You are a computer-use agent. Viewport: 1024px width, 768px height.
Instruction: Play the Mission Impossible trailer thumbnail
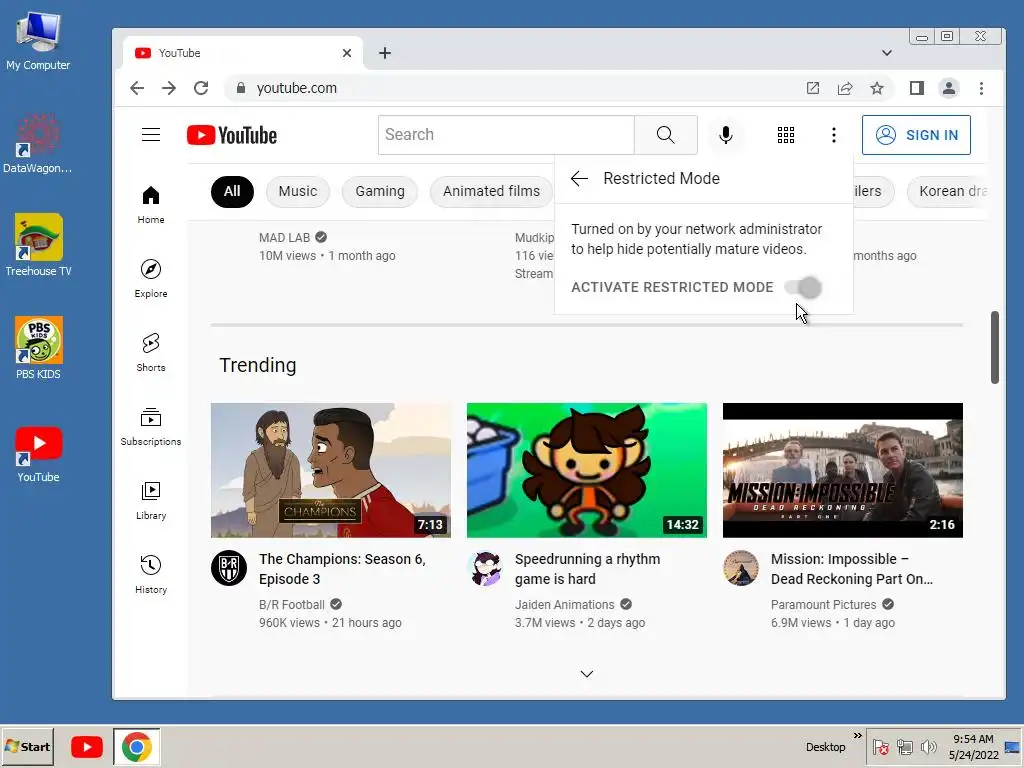[x=842, y=470]
